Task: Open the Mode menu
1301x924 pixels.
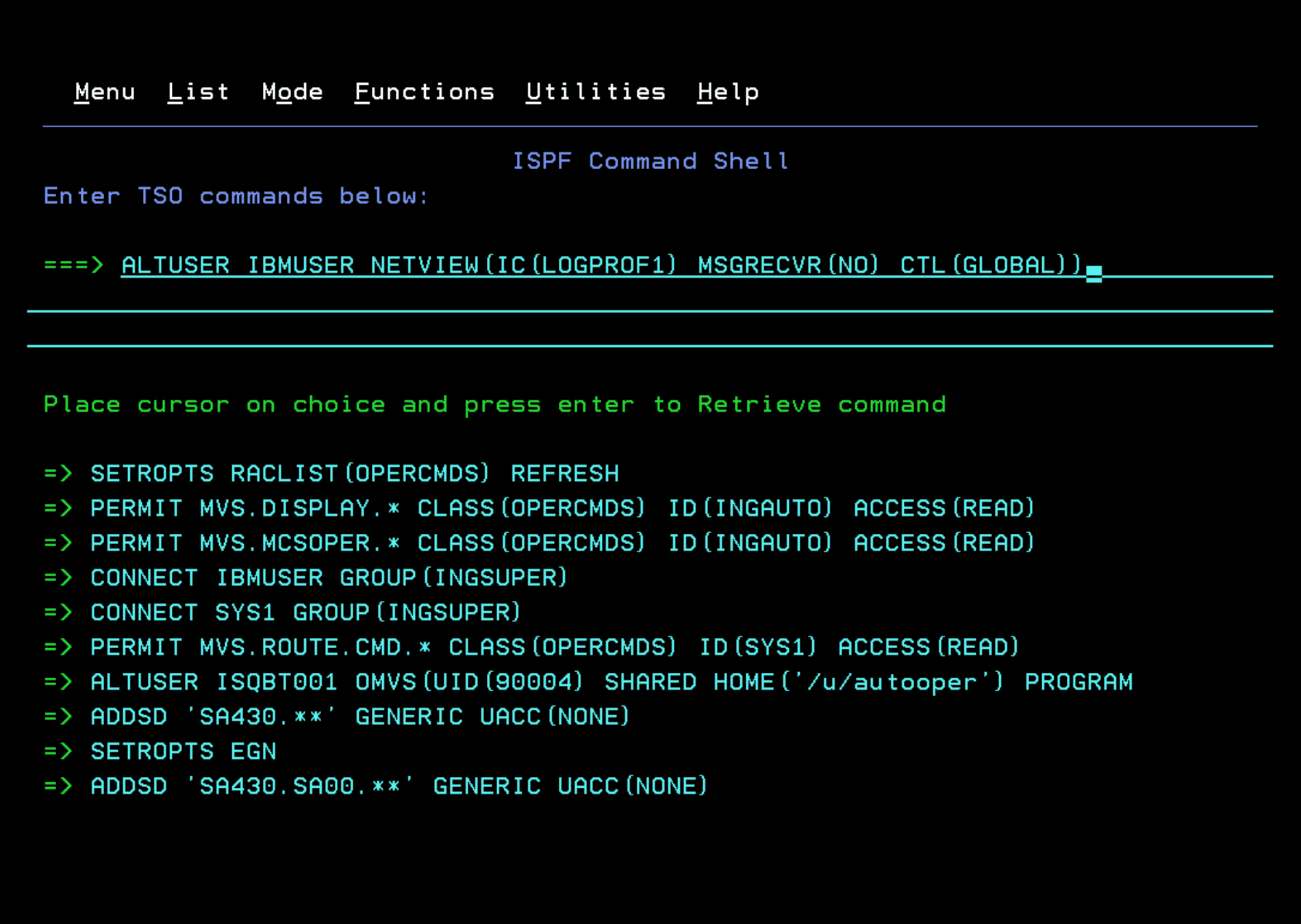Action: click(292, 92)
